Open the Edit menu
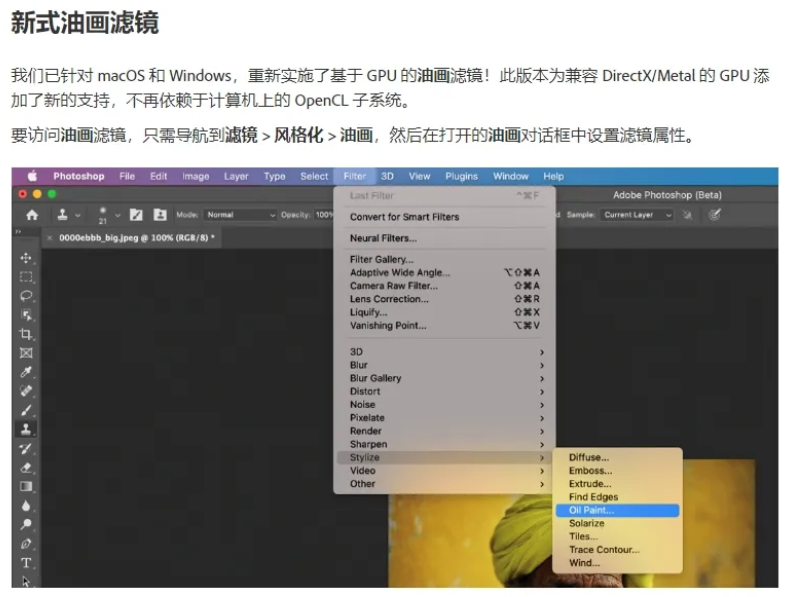 158,176
